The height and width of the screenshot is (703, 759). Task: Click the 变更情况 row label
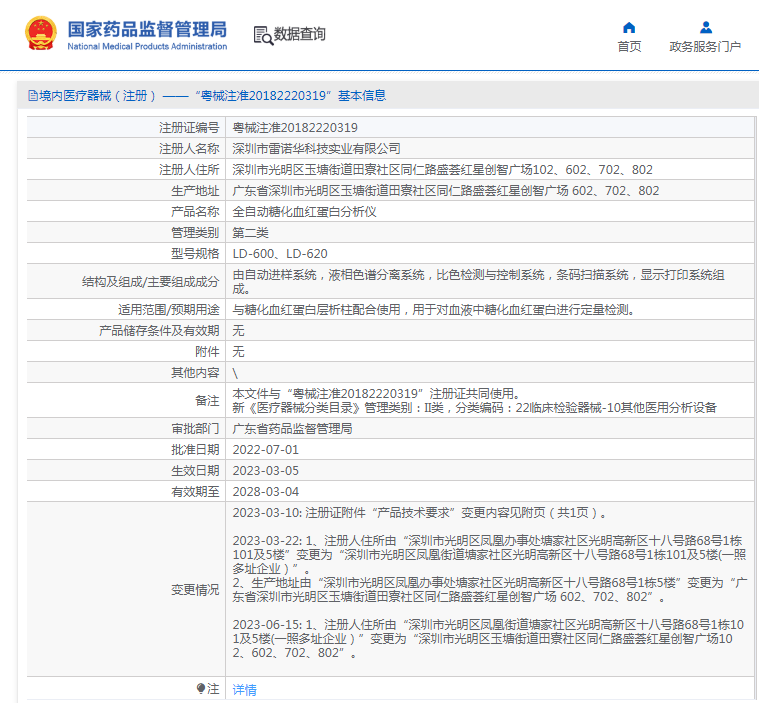[195, 590]
